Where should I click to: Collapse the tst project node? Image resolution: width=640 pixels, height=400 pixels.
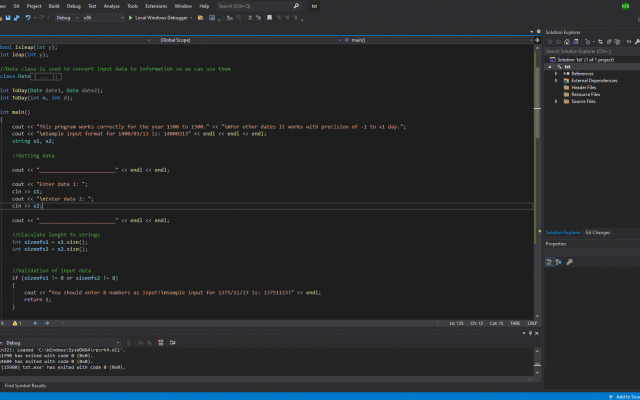tap(549, 67)
